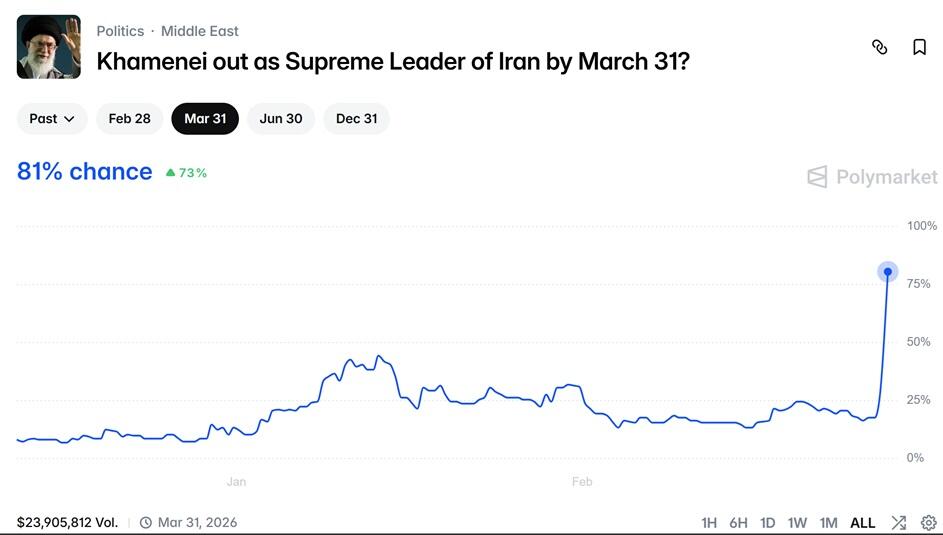Set chart range to 1D
The width and height of the screenshot is (943, 535).
pyautogui.click(x=768, y=522)
